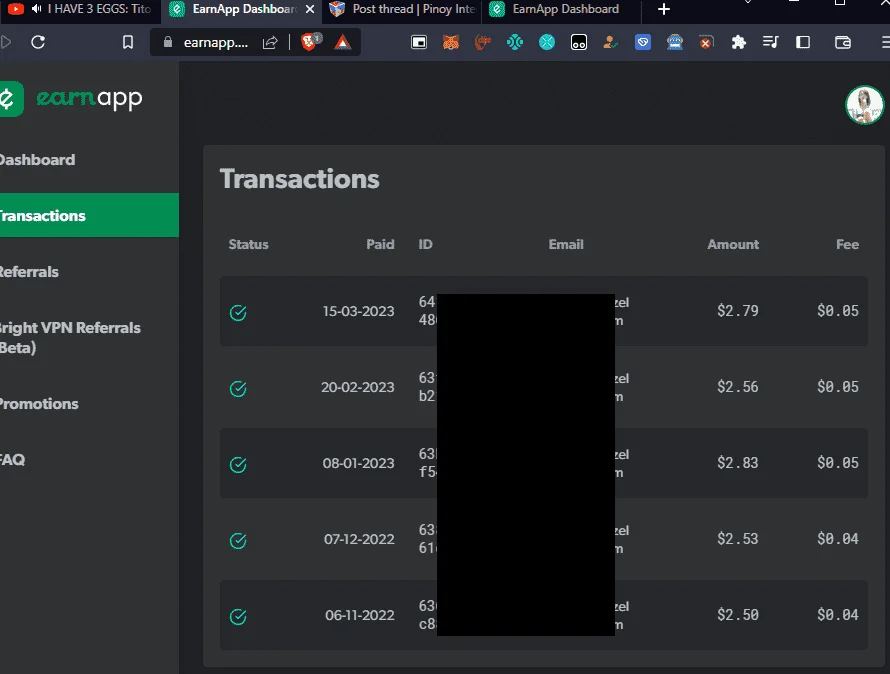Open the teal four-dot extension icon
The image size is (890, 674).
(x=515, y=42)
